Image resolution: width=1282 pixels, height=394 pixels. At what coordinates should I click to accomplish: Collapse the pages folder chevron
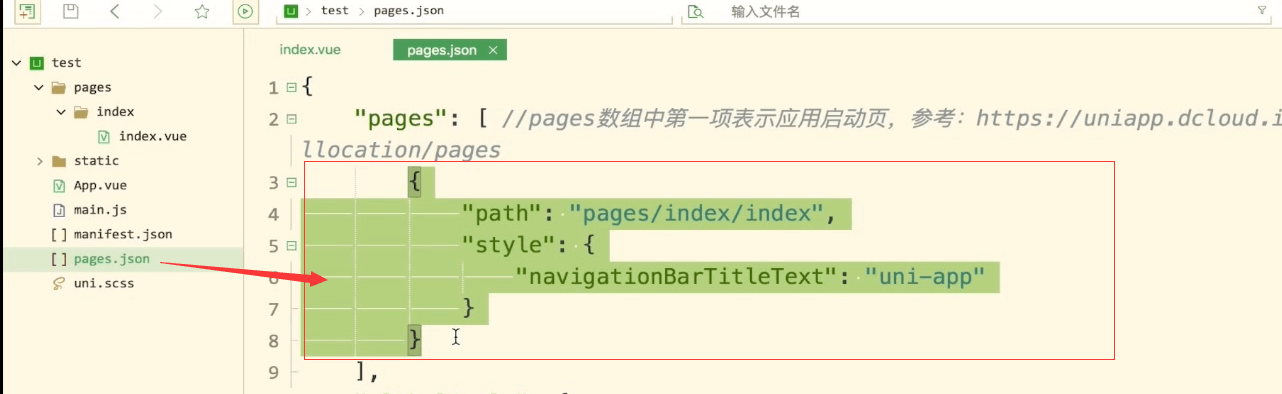click(x=39, y=88)
